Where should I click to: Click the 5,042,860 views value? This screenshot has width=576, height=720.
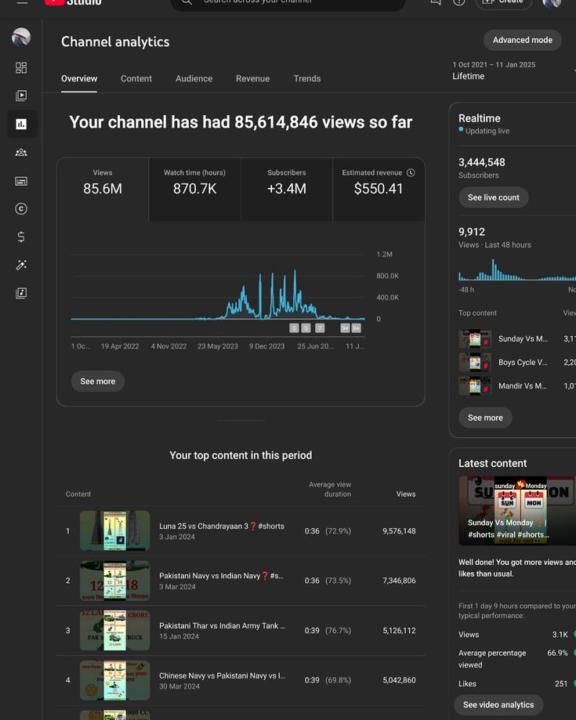399,680
